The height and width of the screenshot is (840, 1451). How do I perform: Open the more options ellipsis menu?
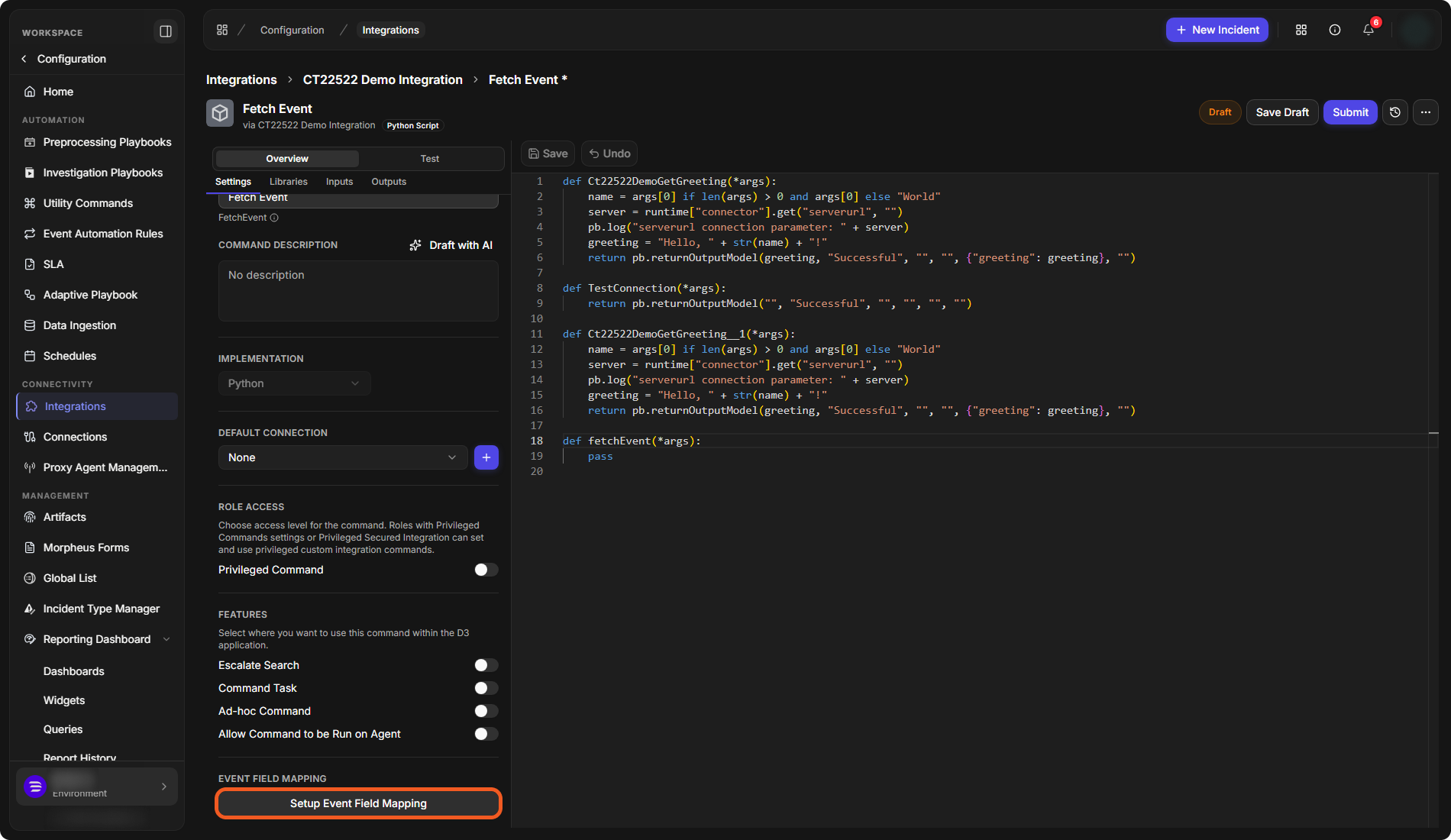coord(1426,112)
